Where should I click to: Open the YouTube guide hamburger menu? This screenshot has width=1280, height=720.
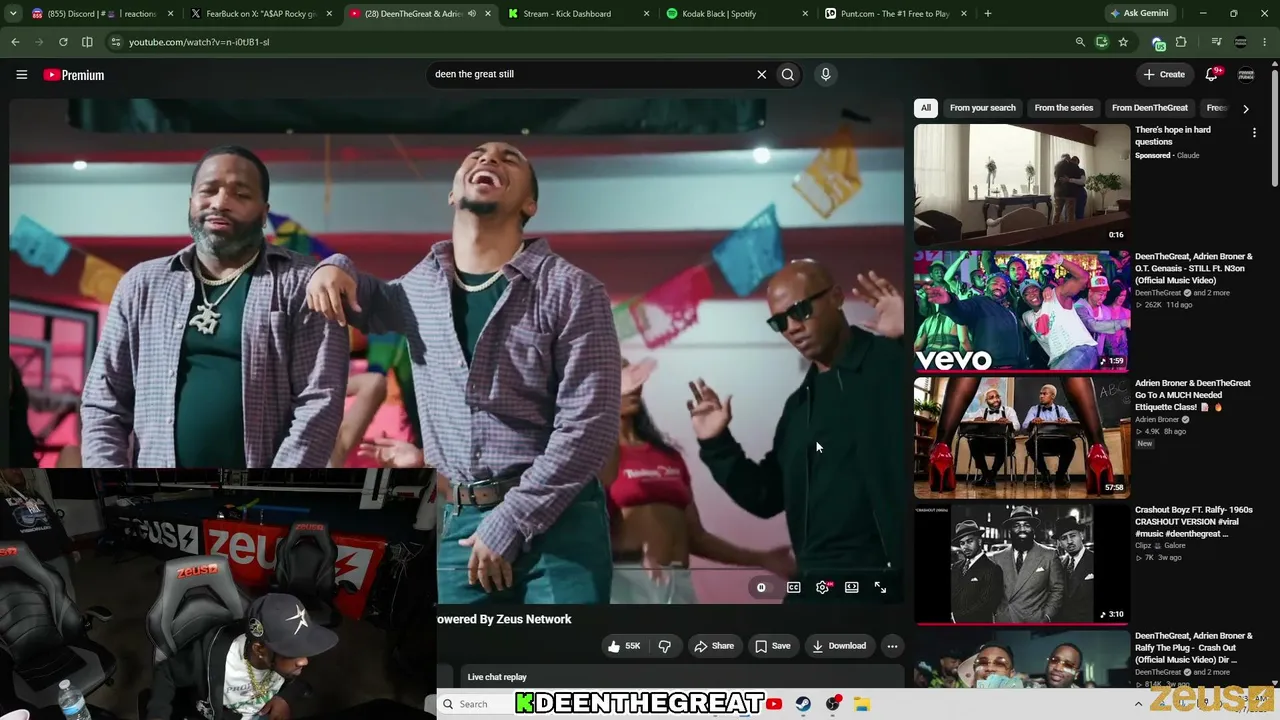pyautogui.click(x=21, y=74)
